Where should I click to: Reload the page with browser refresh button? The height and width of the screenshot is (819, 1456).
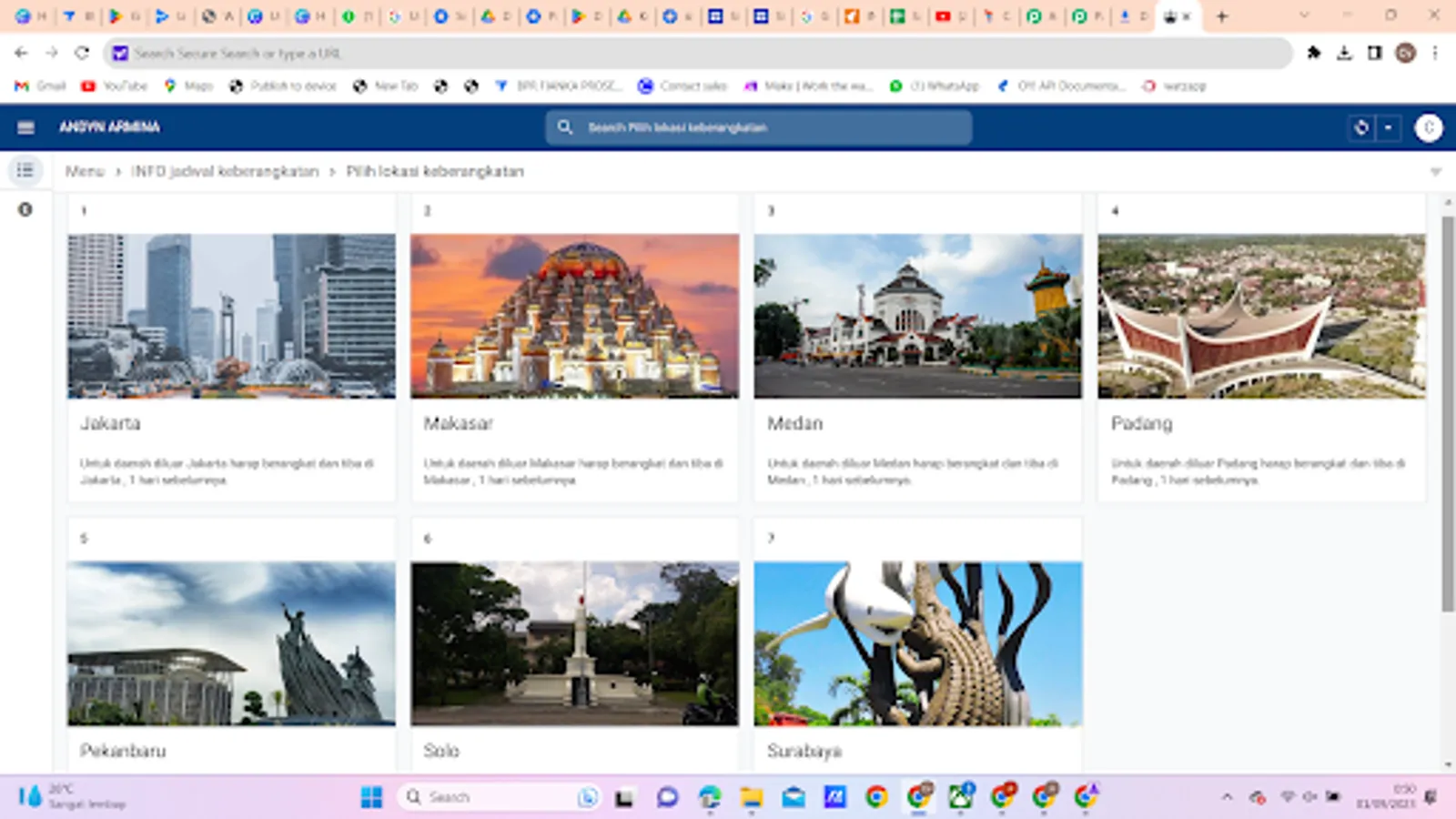pyautogui.click(x=82, y=53)
